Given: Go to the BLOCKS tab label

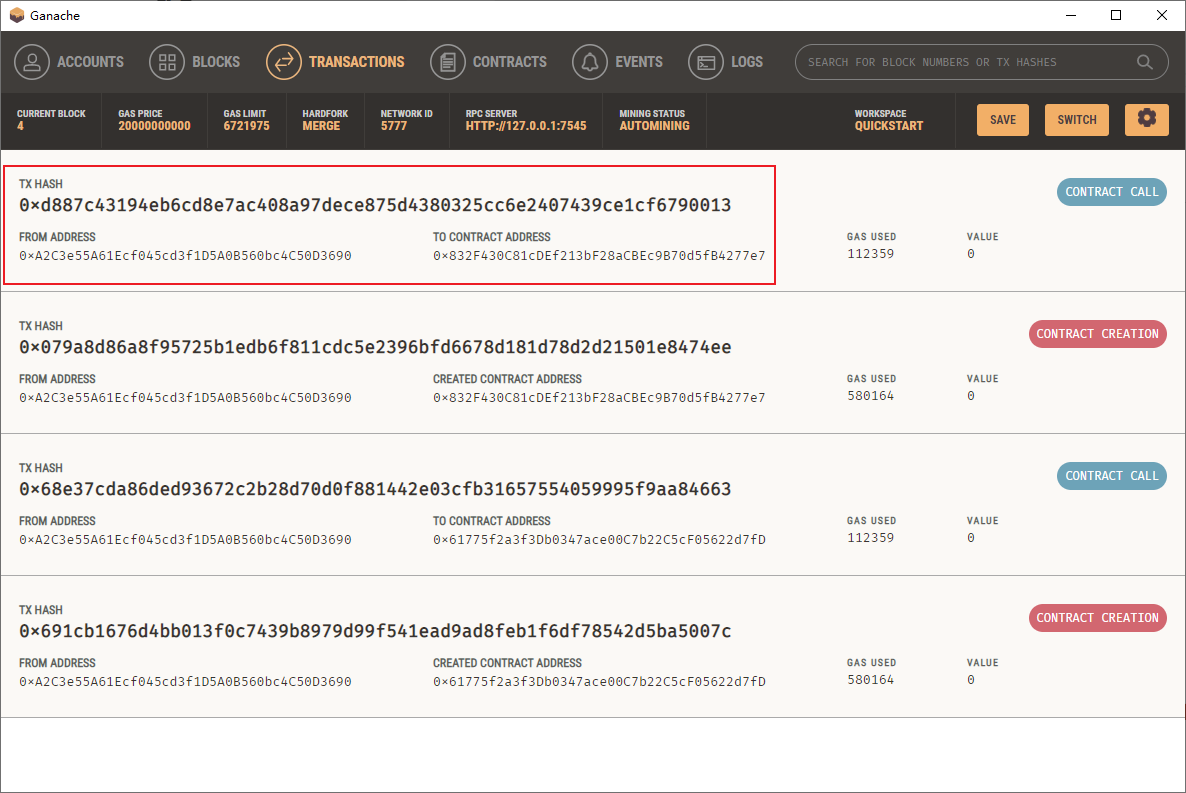Looking at the screenshot, I should click(x=216, y=62).
